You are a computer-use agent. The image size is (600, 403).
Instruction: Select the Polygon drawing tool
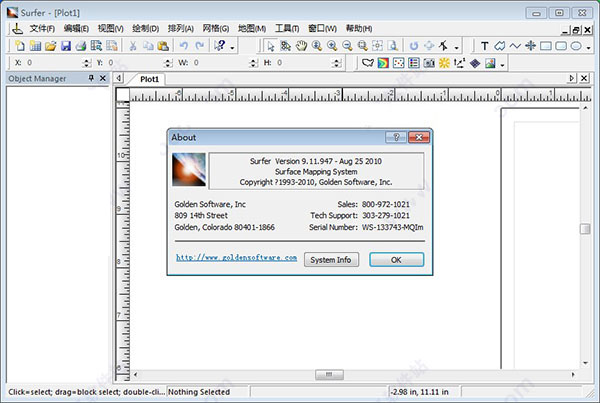coord(500,46)
